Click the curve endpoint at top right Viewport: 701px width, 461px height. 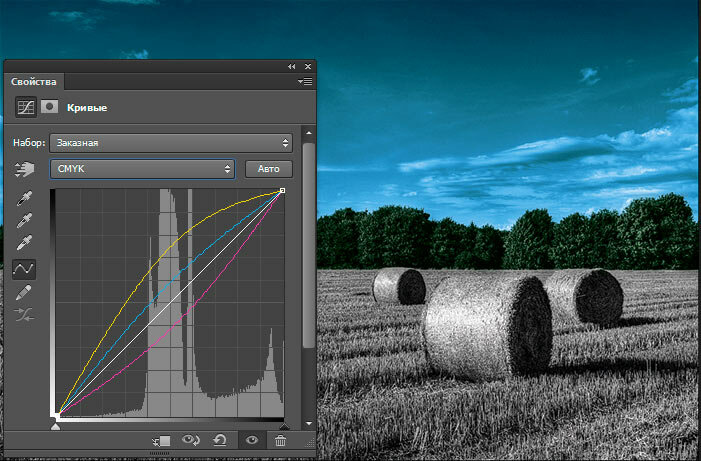click(282, 190)
